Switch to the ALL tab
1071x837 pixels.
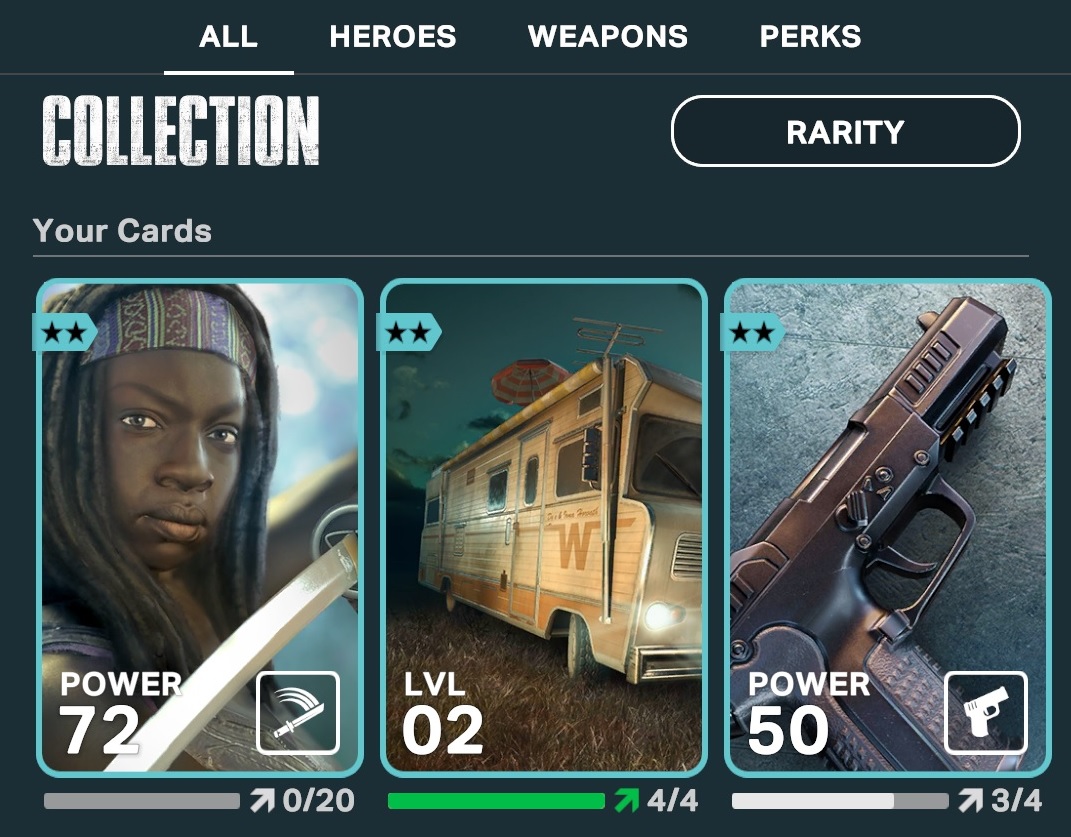click(228, 36)
